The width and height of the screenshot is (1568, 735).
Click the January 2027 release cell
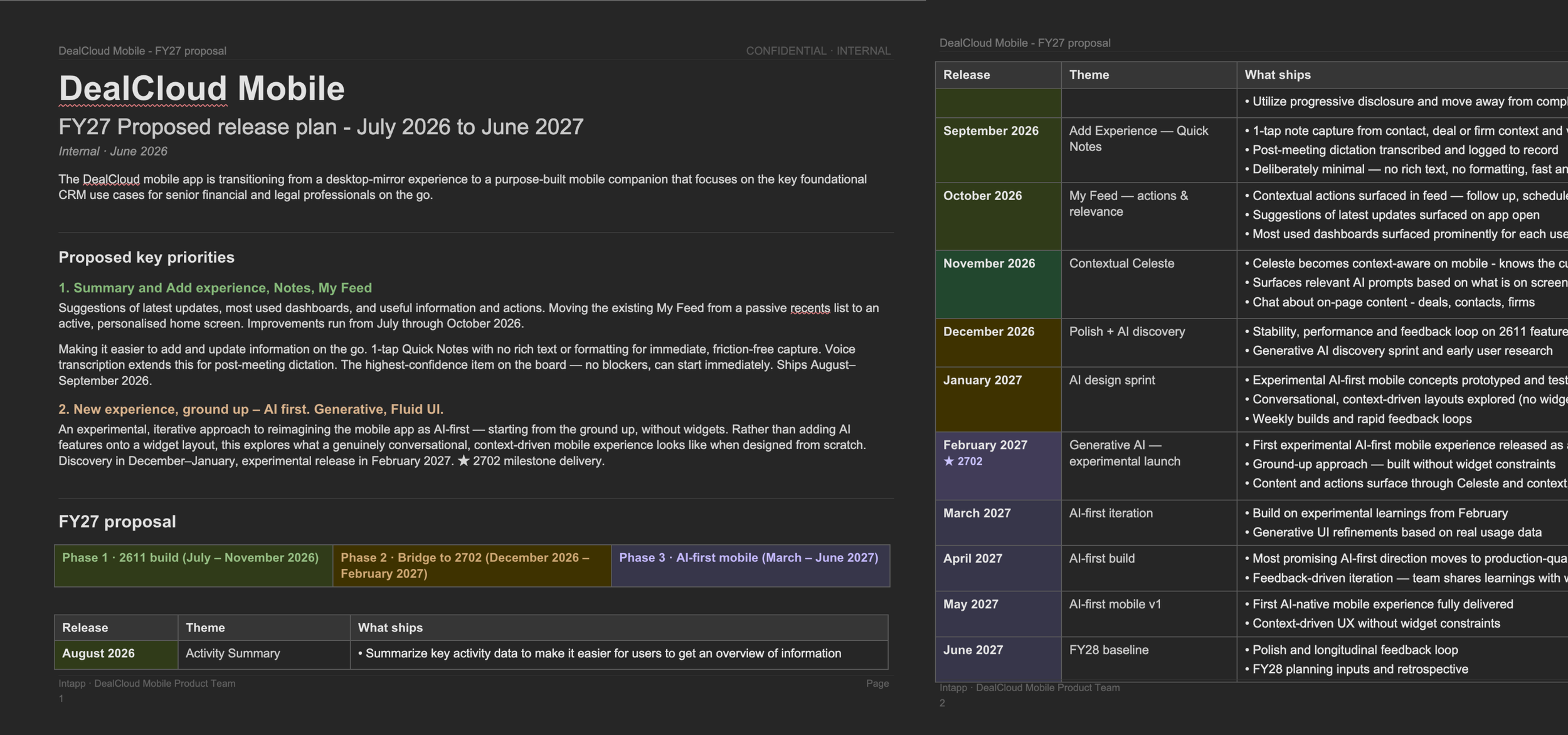pos(998,399)
